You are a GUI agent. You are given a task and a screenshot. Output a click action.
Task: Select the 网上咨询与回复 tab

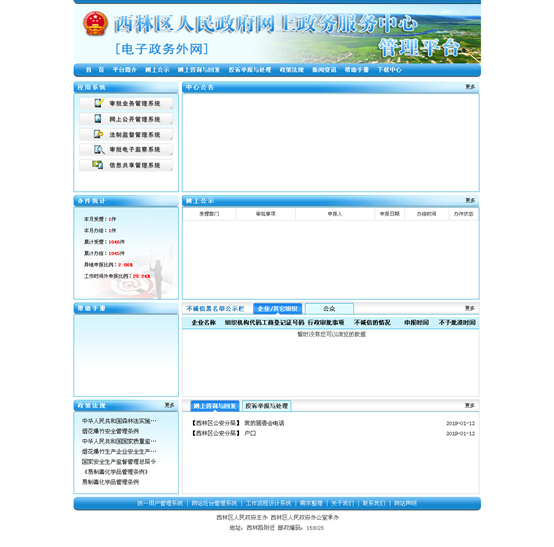tap(214, 406)
